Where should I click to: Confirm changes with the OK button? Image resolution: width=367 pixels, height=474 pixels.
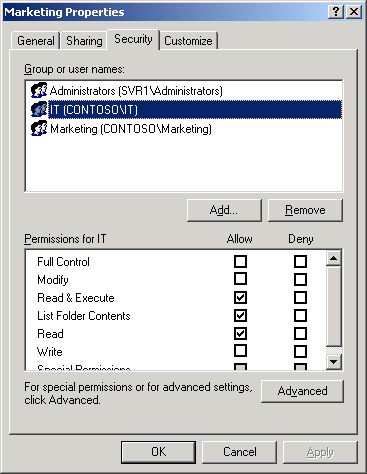(x=158, y=452)
